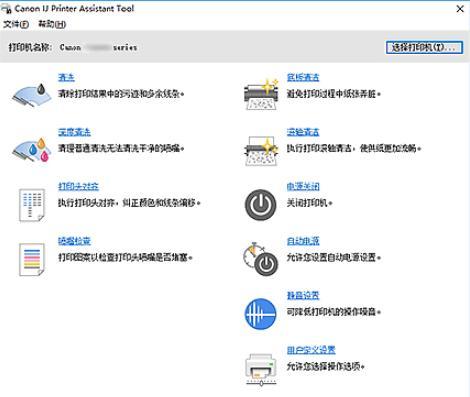
Task: Click the description text under 底板清洁
Action: tap(334, 94)
